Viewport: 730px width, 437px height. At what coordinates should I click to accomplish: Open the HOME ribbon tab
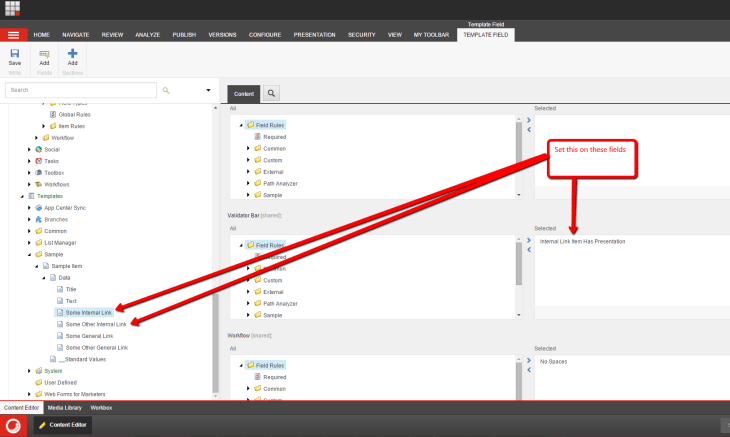tap(41, 35)
